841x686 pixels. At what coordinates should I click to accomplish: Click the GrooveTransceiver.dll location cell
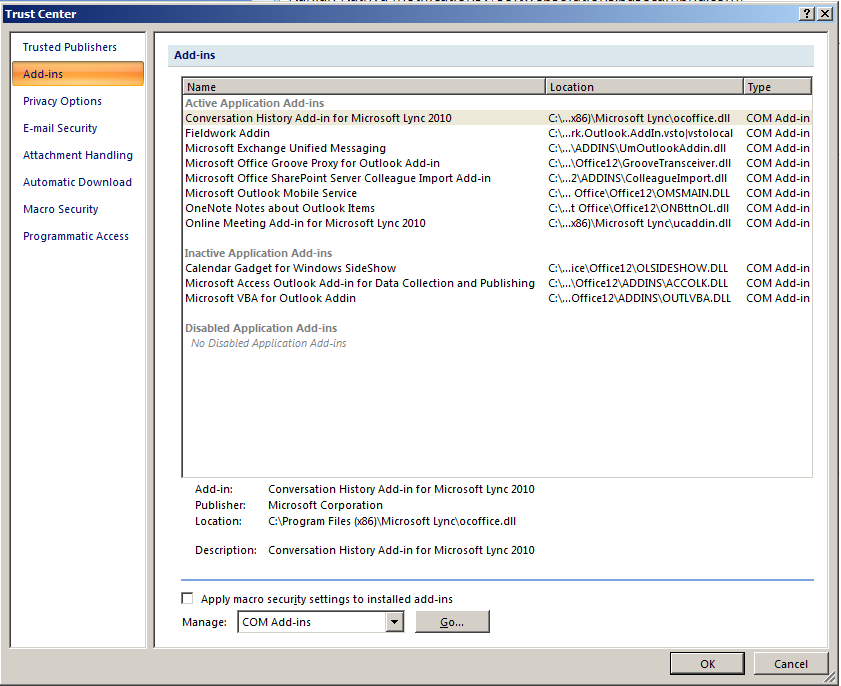point(639,163)
